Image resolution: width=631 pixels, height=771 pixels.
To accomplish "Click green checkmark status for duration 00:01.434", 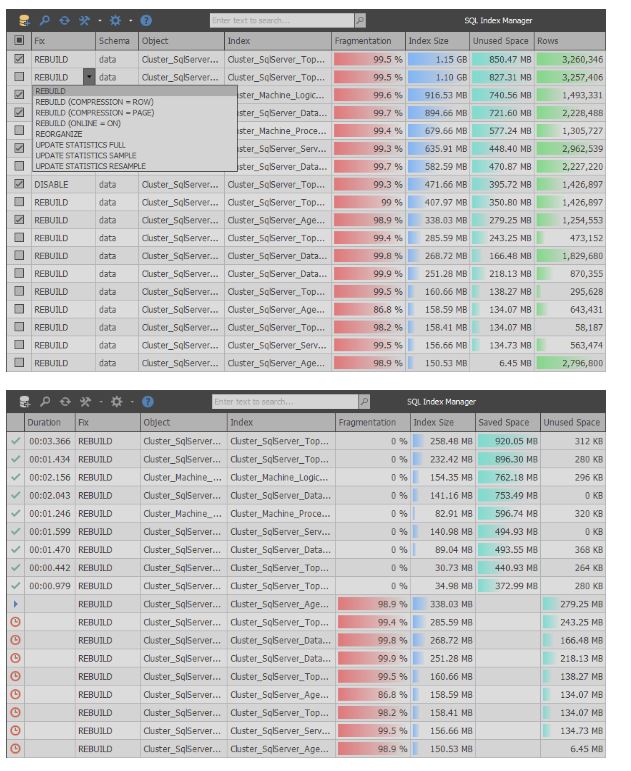I will click(x=16, y=459).
